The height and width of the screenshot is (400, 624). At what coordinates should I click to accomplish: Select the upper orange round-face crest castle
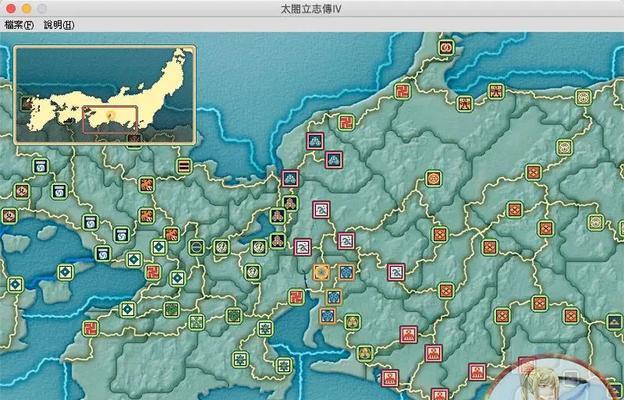[21, 191]
